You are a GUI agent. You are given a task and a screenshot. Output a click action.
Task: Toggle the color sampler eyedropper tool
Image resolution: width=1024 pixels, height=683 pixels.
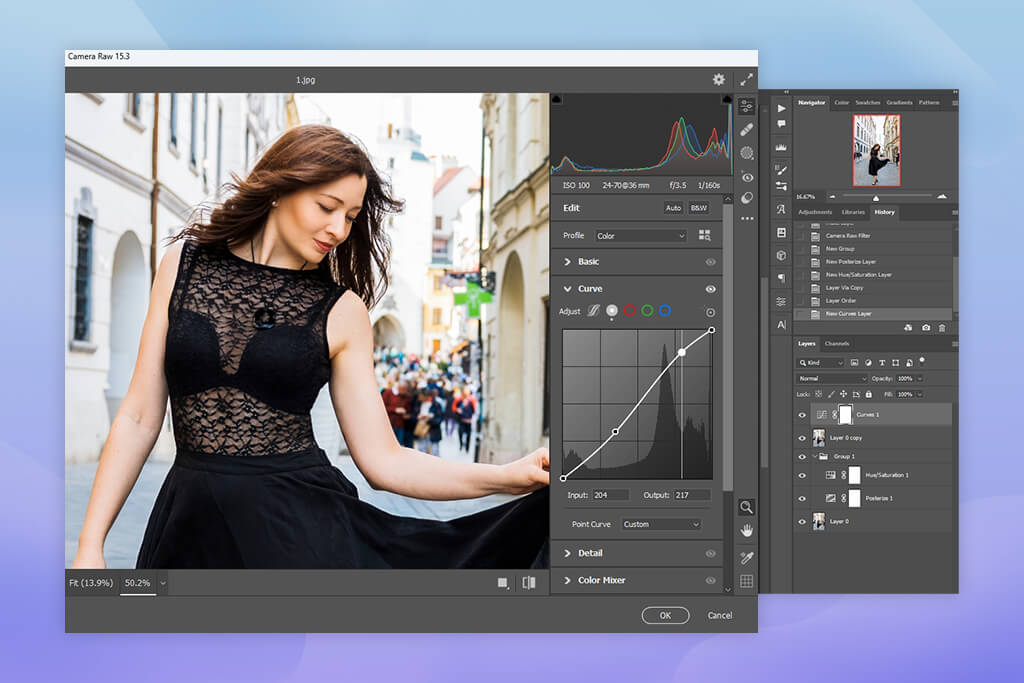tap(746, 557)
